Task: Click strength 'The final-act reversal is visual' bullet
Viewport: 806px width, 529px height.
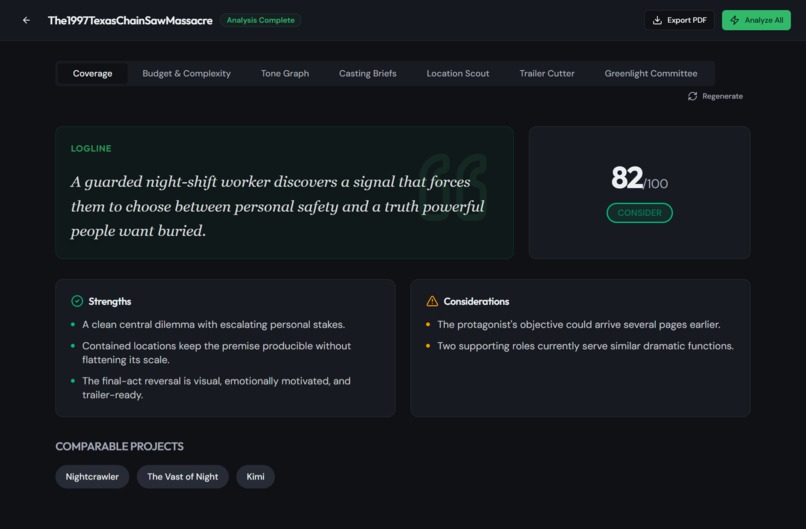Action: point(216,388)
